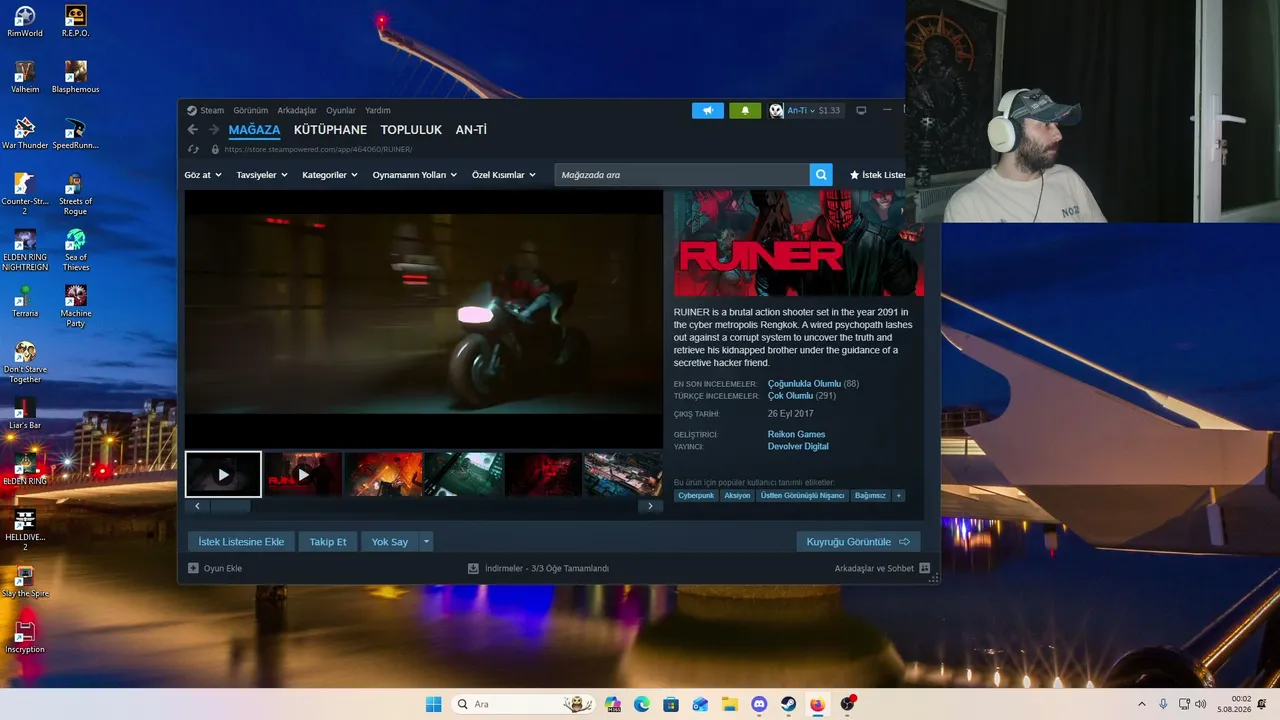Select the ELDEN RING desktop icon

[x=25, y=469]
